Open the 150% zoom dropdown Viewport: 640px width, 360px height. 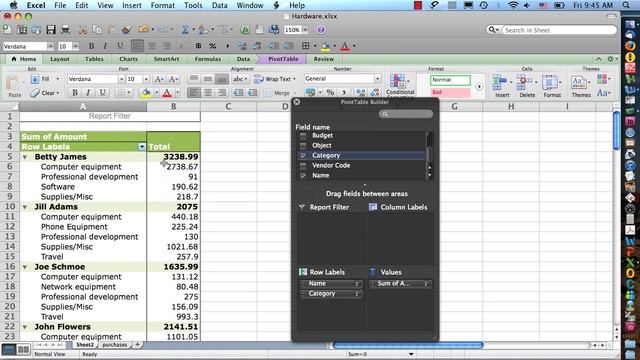(305, 30)
